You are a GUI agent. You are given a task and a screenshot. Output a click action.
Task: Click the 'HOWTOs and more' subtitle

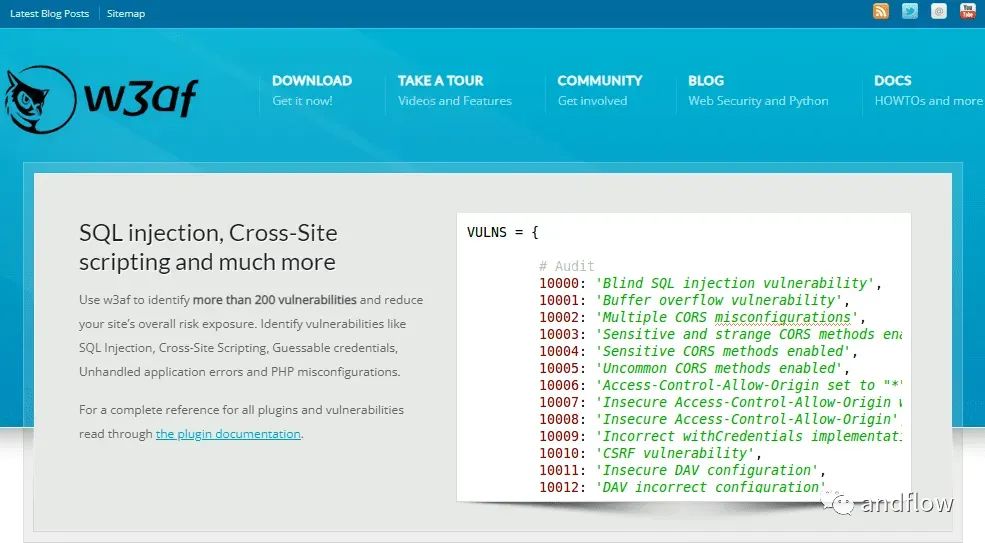point(928,101)
